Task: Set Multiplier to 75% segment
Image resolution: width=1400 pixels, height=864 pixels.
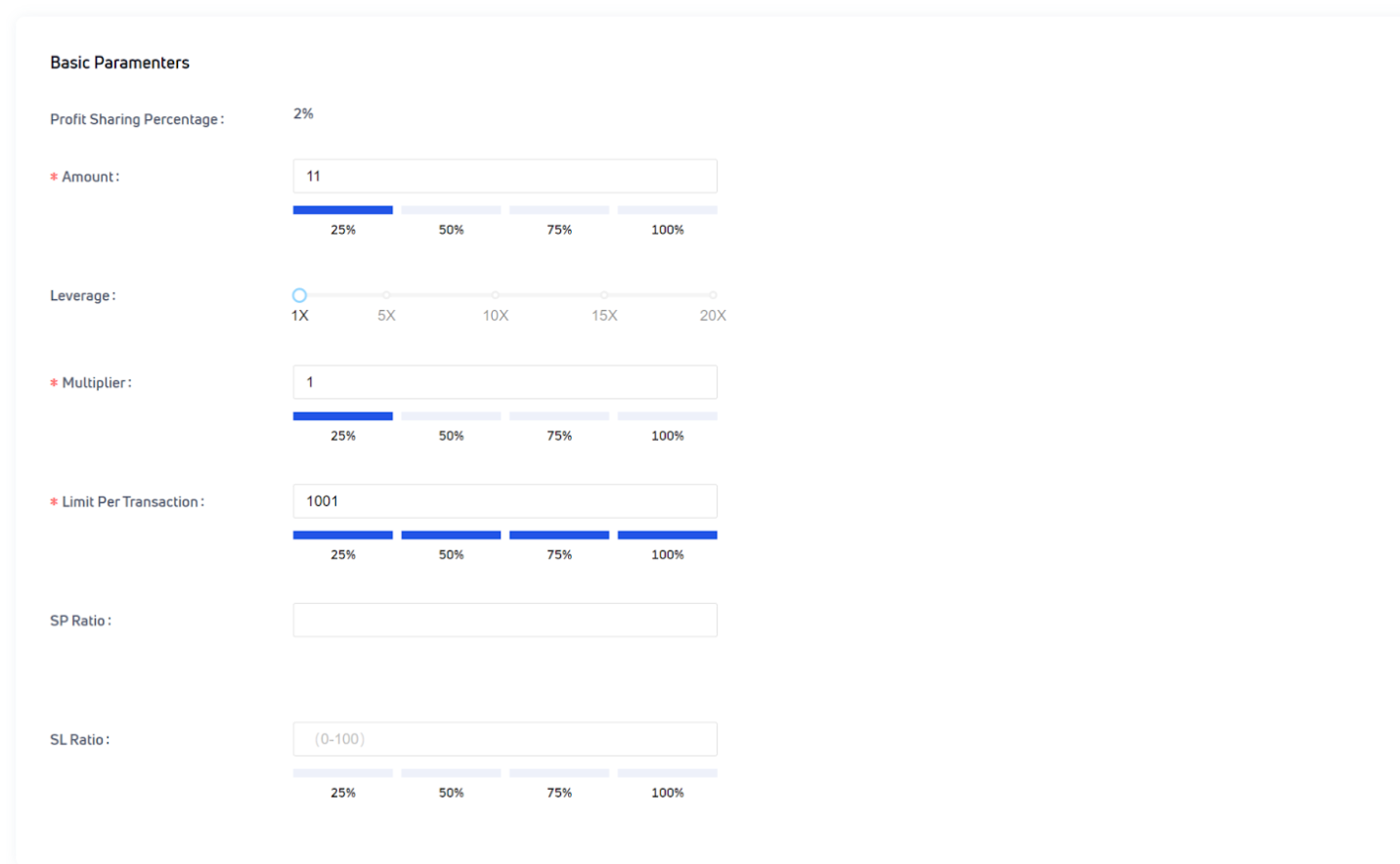Action: coord(559,416)
